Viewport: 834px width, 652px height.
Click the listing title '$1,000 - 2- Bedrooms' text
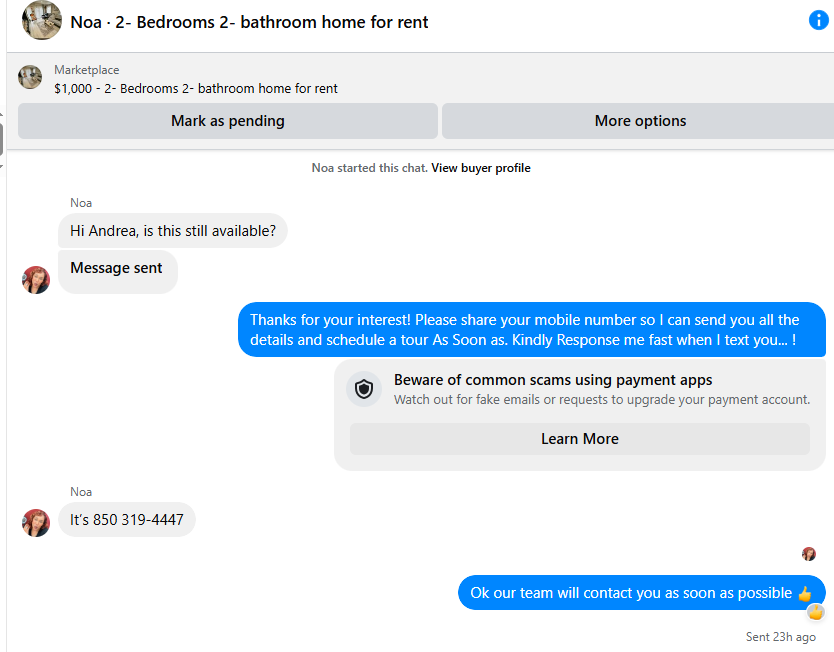click(x=196, y=88)
